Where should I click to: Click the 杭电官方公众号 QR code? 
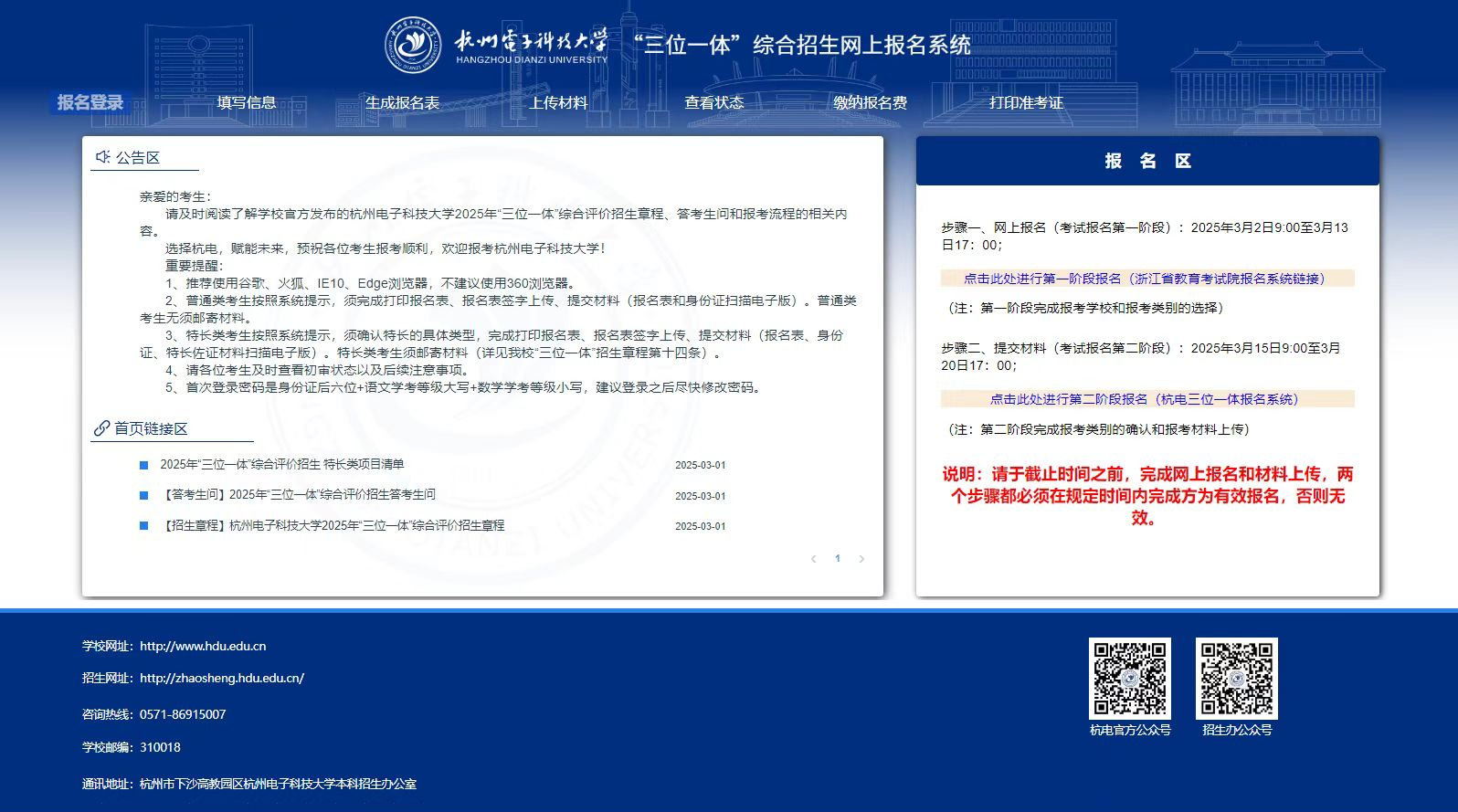pyautogui.click(x=1129, y=678)
